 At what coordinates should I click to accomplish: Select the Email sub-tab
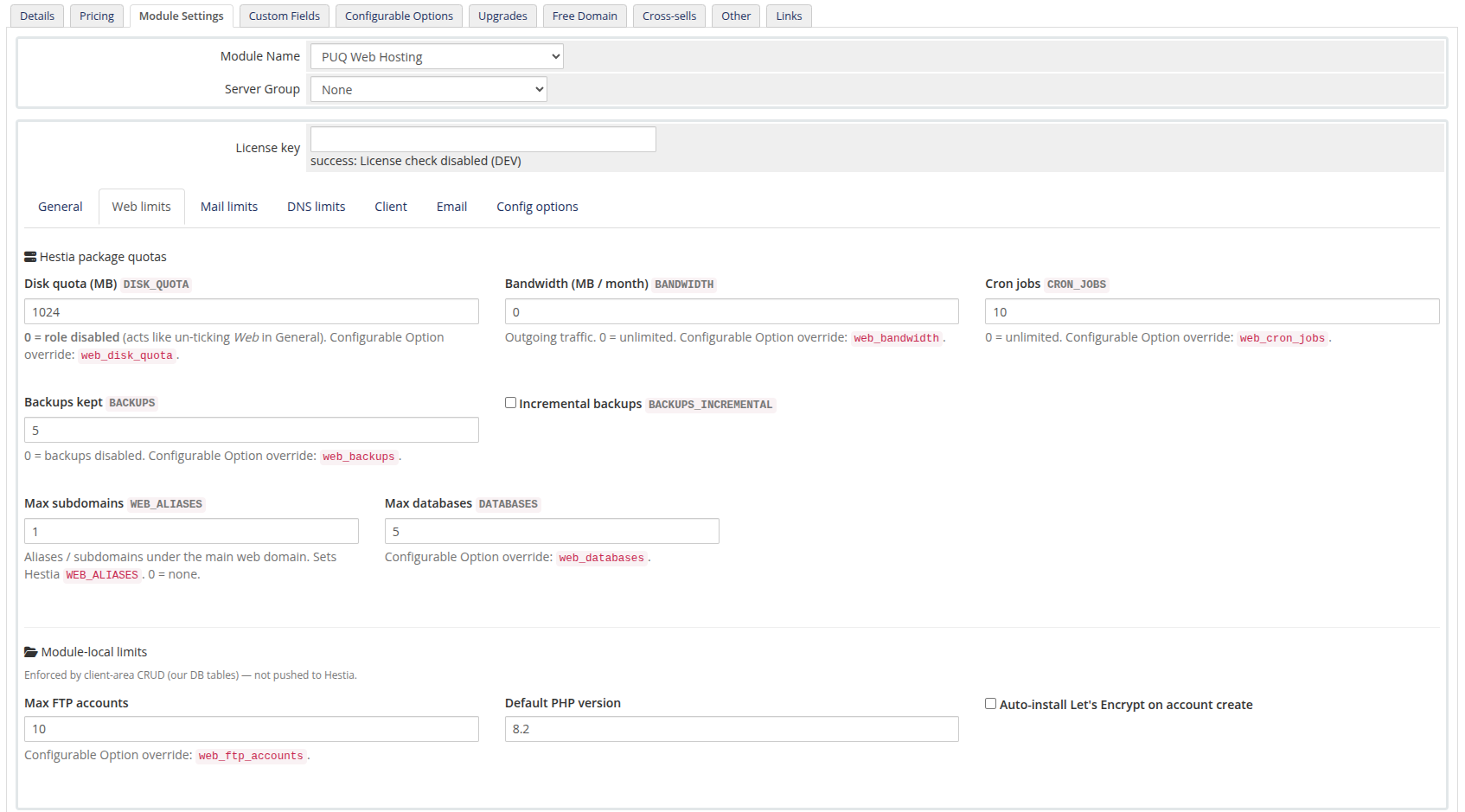[x=451, y=207]
